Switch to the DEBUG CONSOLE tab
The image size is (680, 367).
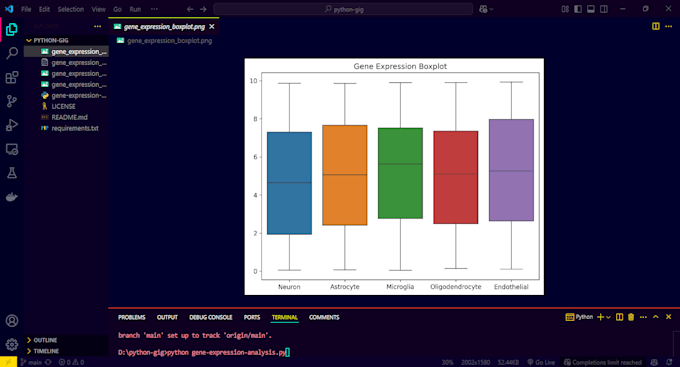point(211,318)
